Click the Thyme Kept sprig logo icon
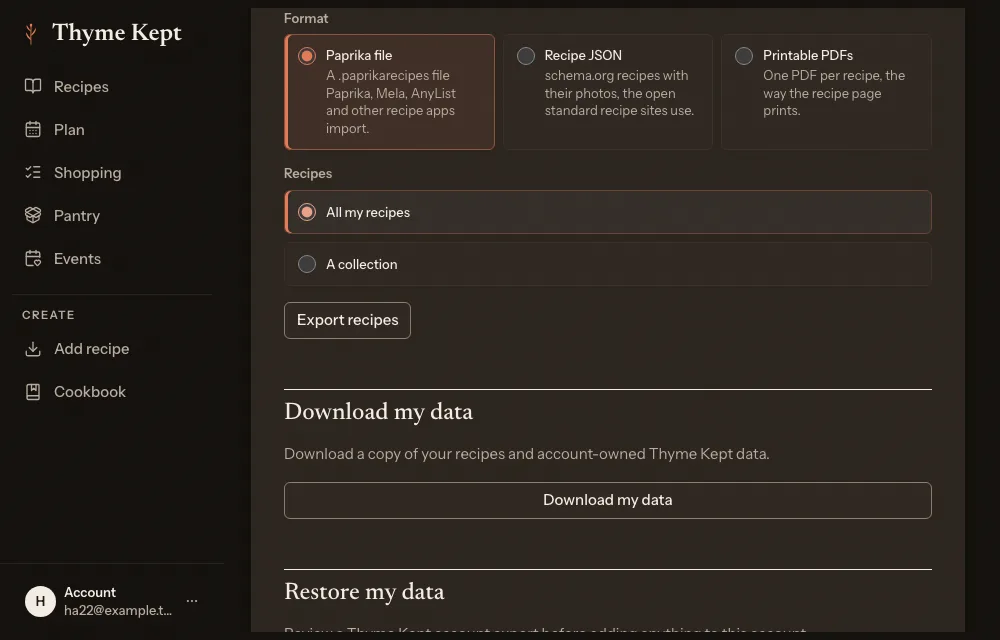The width and height of the screenshot is (1000, 640). pos(30,33)
